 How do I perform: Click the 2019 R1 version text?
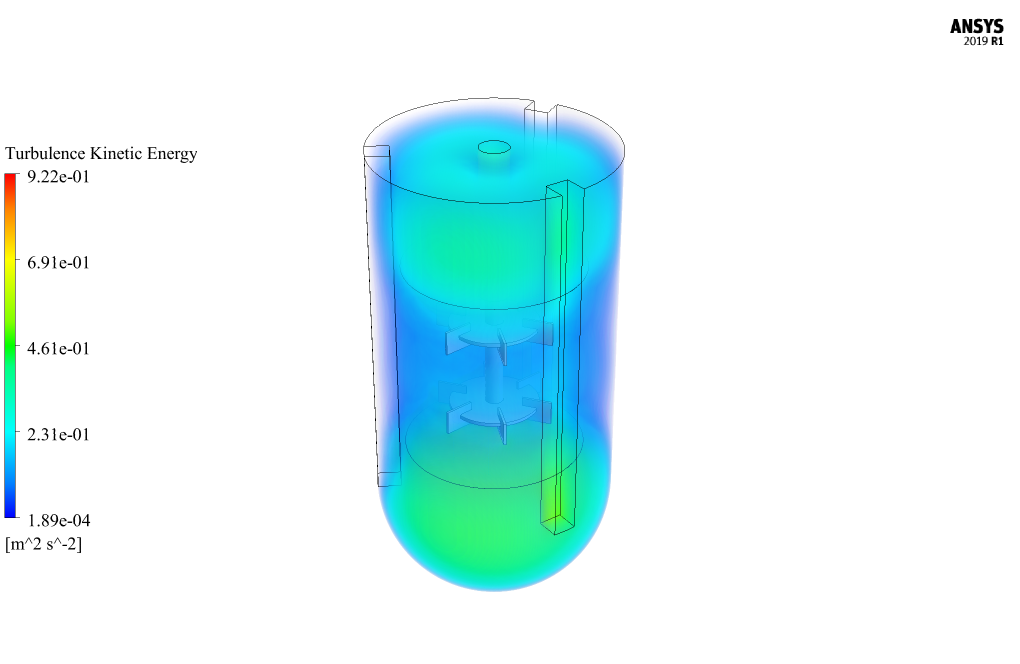tap(983, 42)
